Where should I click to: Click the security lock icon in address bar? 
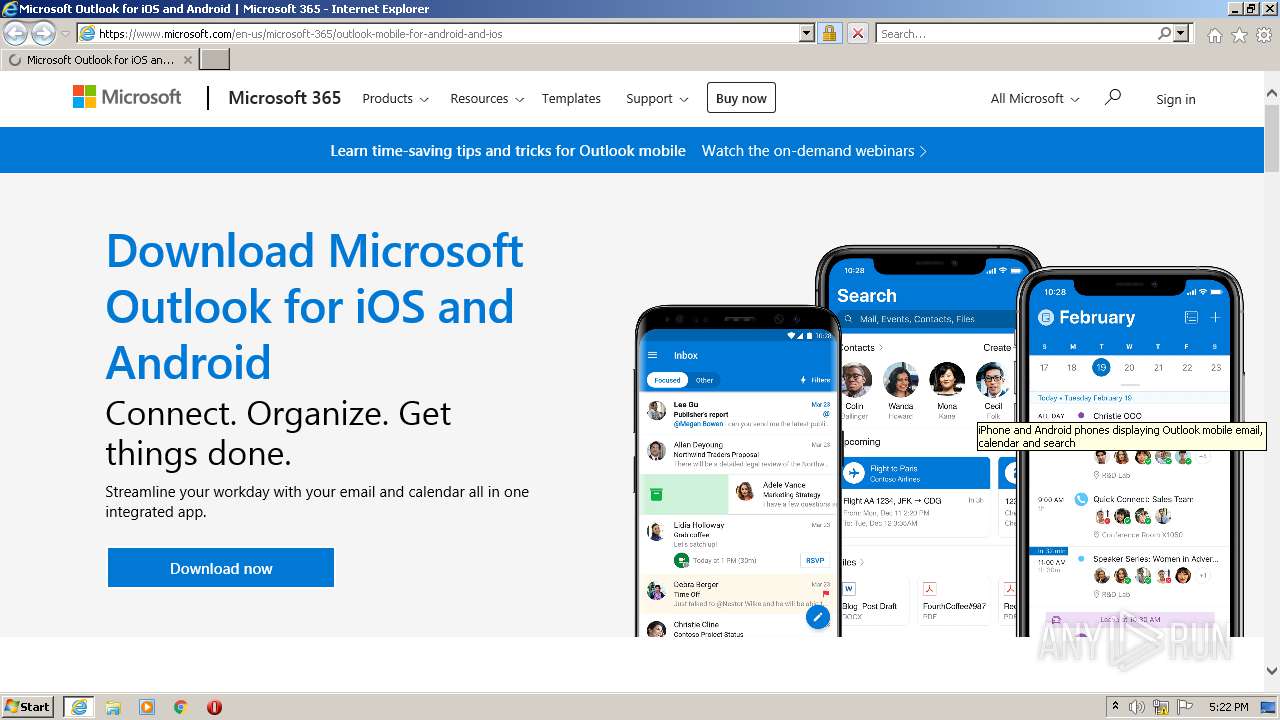pos(829,33)
